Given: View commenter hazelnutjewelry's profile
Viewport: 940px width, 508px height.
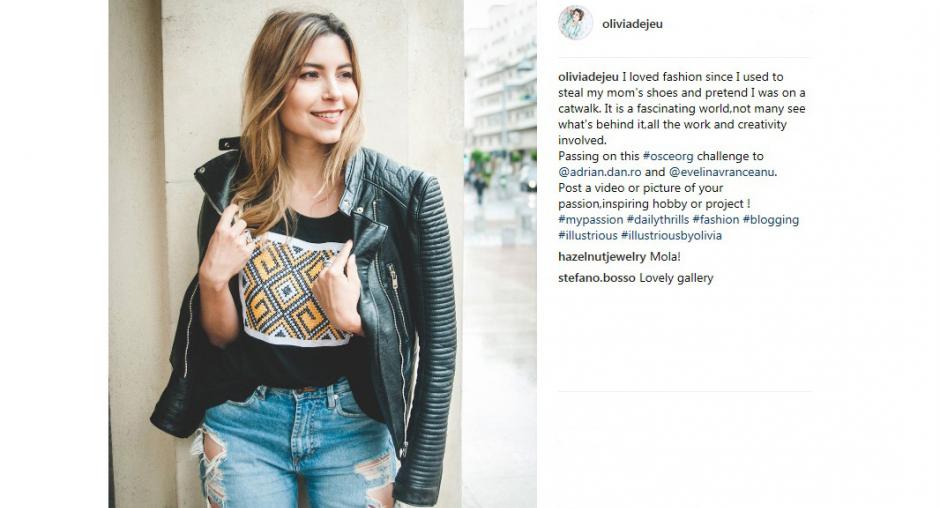Looking at the screenshot, I should click(602, 257).
